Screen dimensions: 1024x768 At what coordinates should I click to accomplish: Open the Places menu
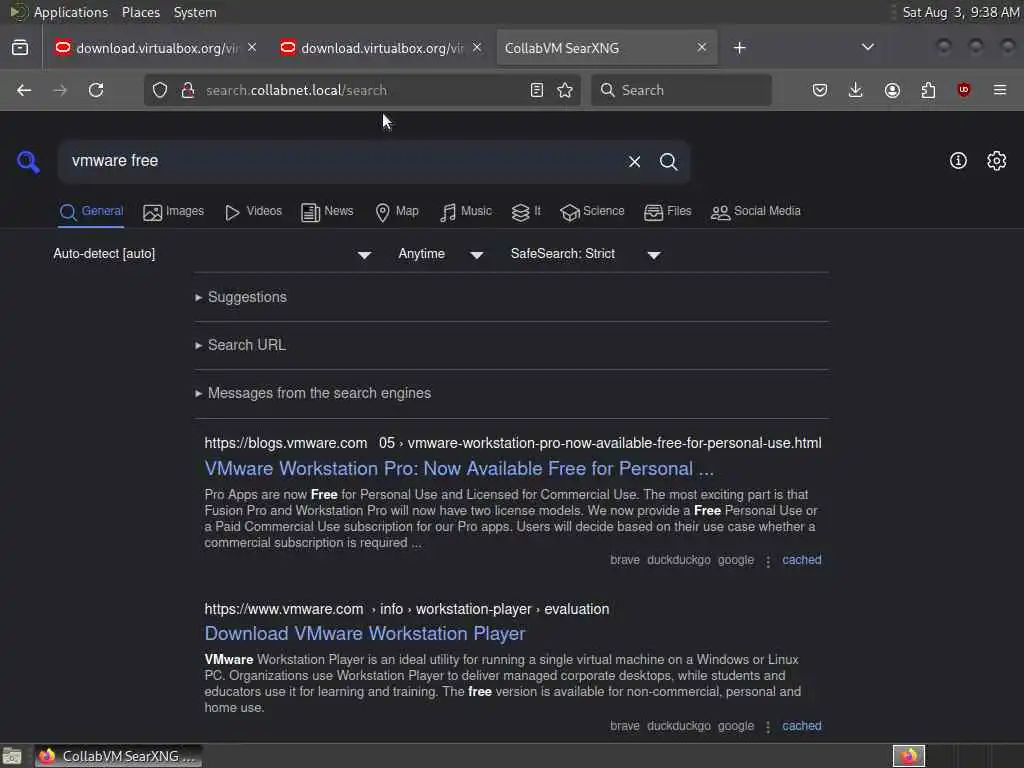(x=141, y=12)
